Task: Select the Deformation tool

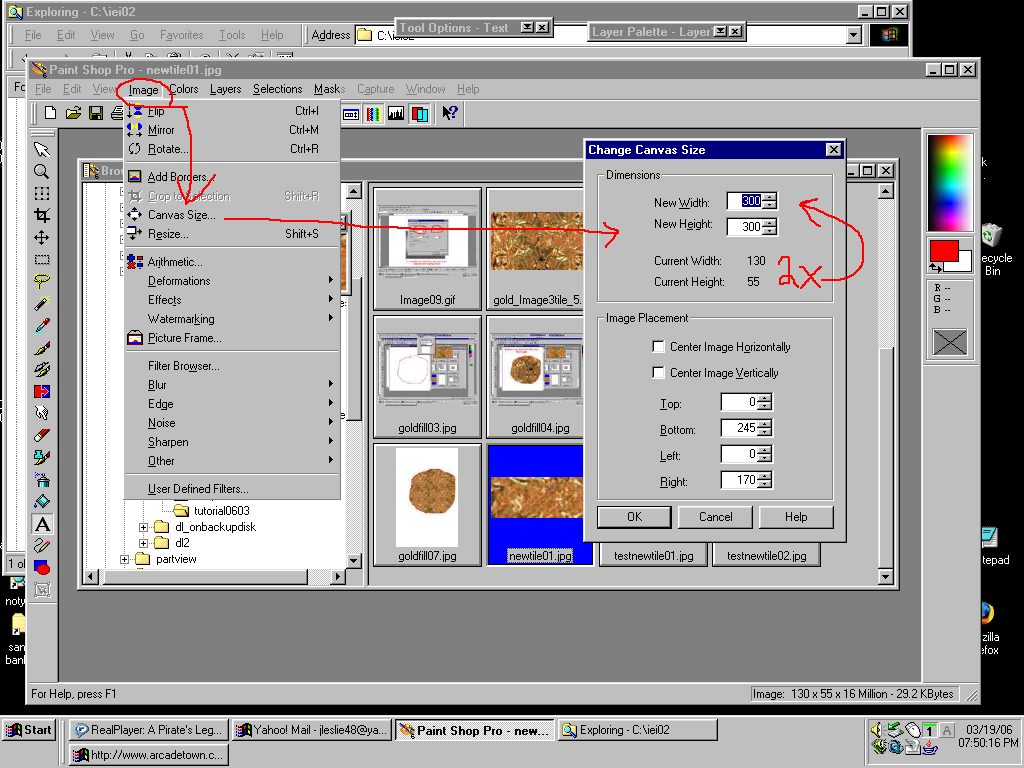Action: [42, 194]
